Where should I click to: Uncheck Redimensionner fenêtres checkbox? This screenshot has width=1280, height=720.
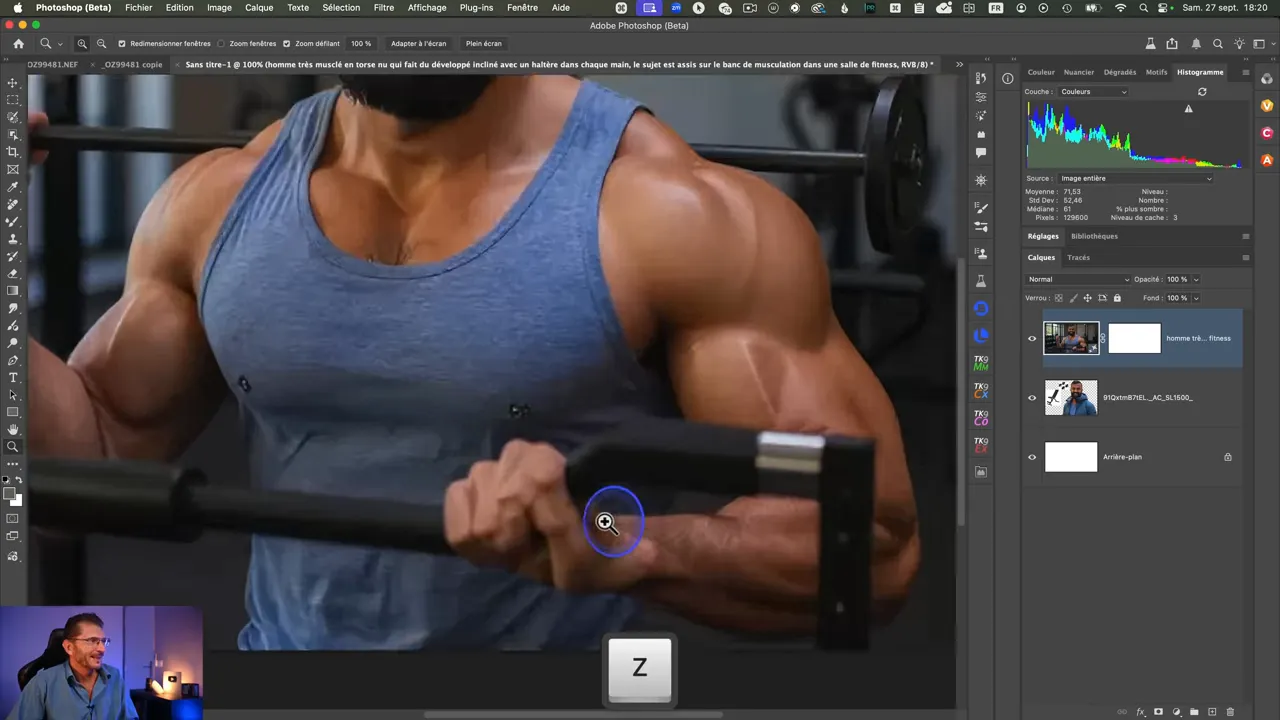[x=122, y=44]
